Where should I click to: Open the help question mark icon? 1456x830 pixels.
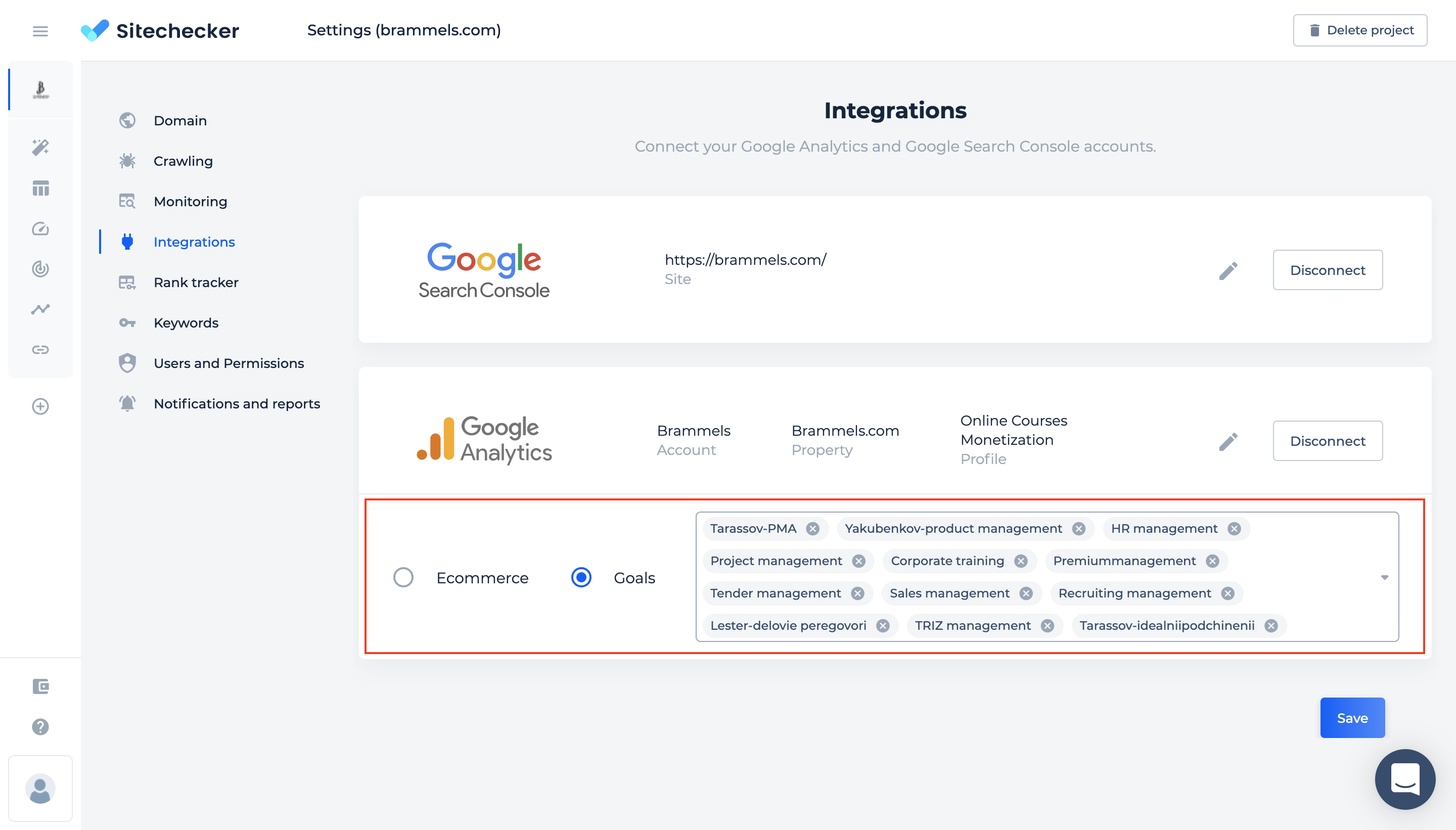pos(40,727)
